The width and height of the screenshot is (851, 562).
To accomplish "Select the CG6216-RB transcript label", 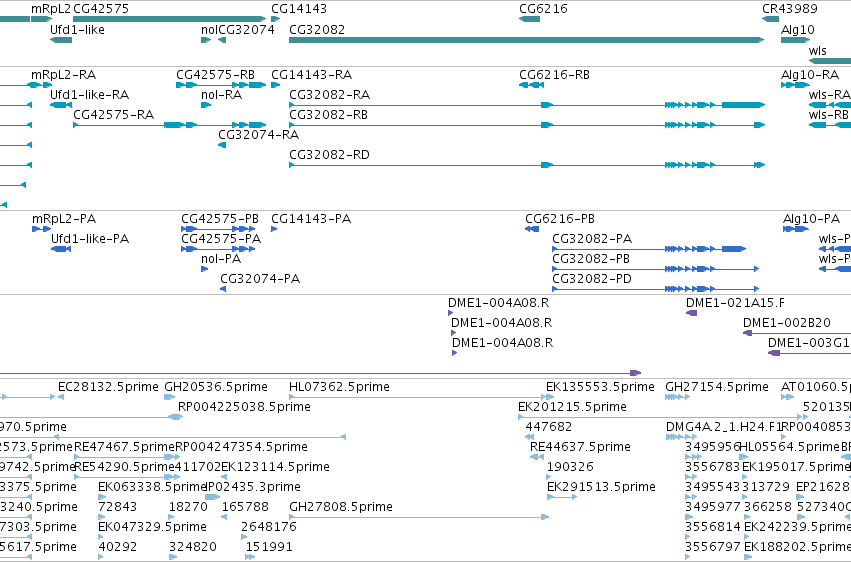I will pyautogui.click(x=555, y=75).
